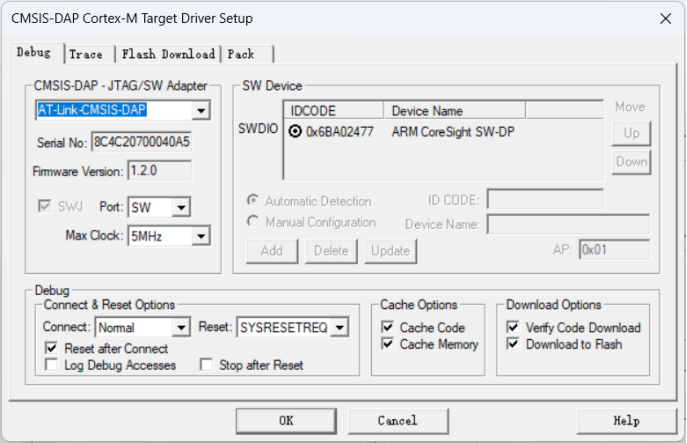Viewport: 687px width, 443px height.
Task: Expand the Max Clock 5MHz dropdown
Action: [200, 236]
